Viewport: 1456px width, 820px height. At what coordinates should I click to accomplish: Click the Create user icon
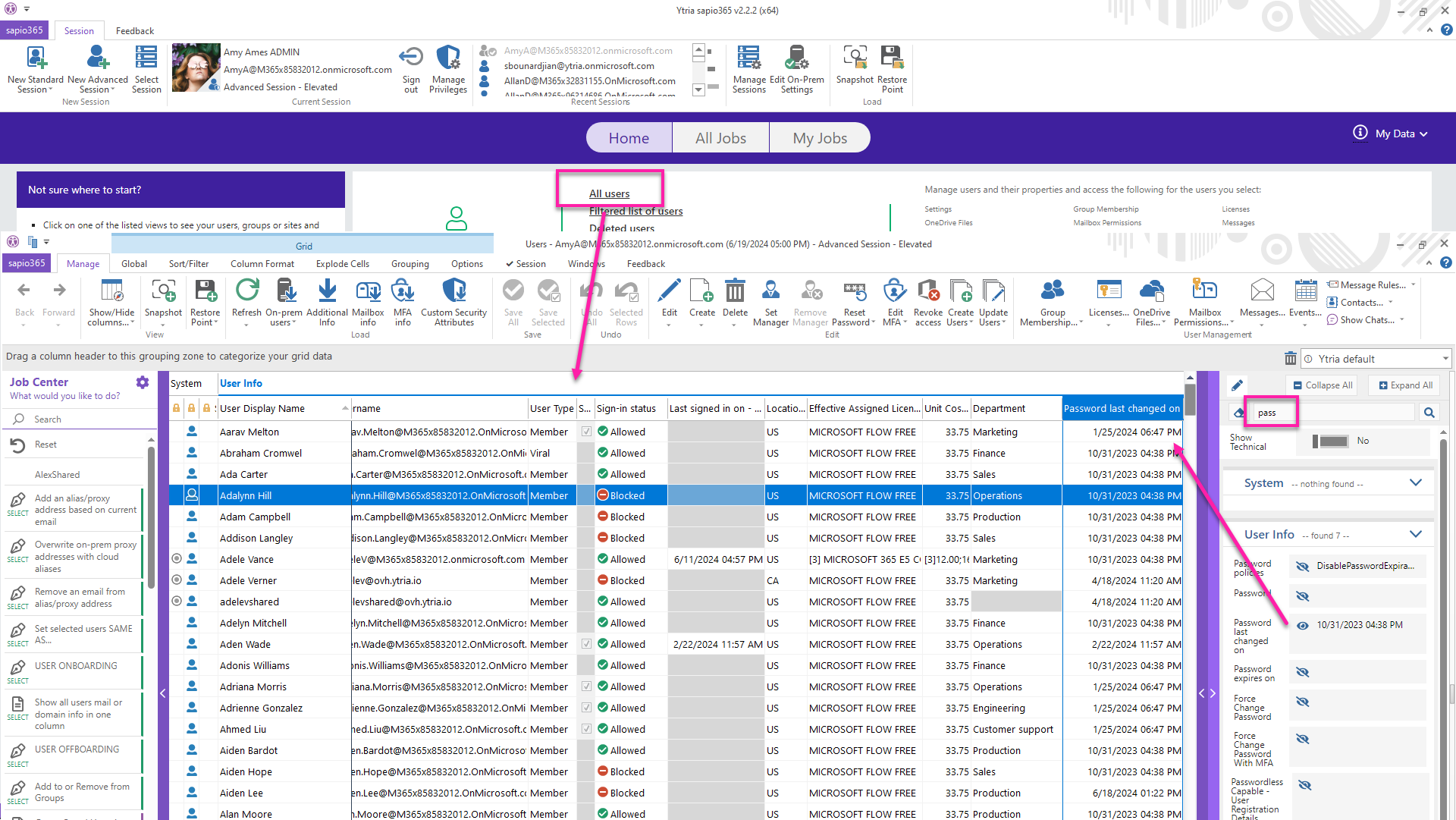tap(702, 291)
